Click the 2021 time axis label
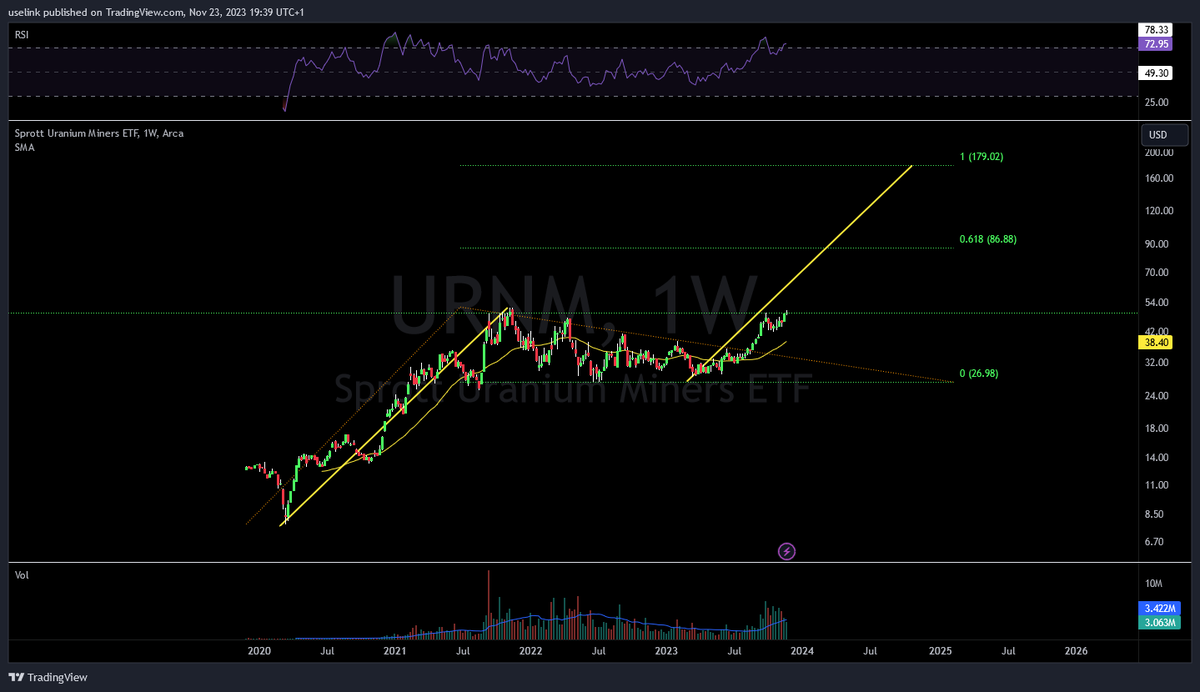 (x=395, y=651)
